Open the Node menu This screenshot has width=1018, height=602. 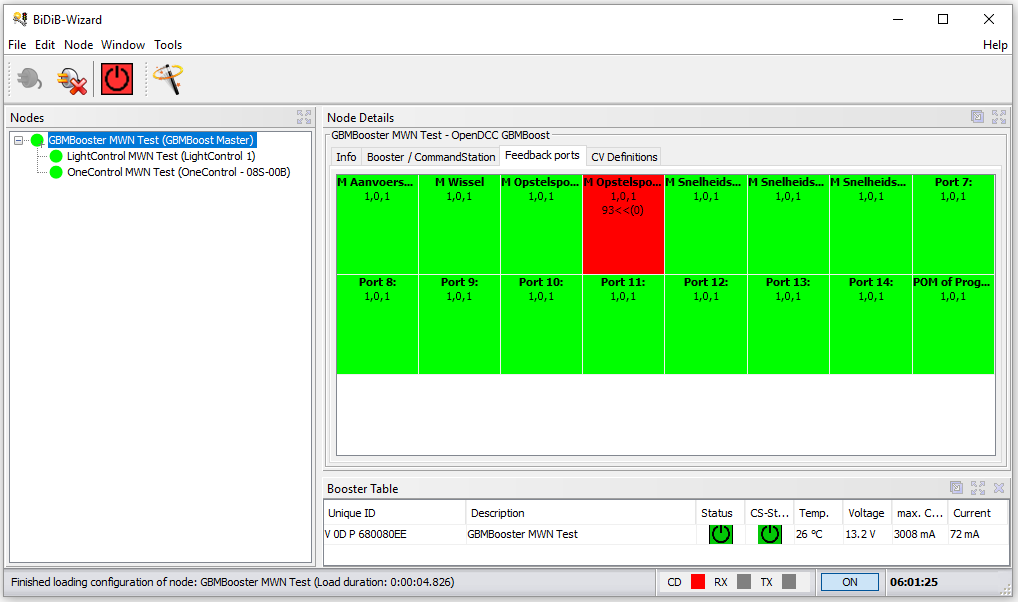pos(79,45)
